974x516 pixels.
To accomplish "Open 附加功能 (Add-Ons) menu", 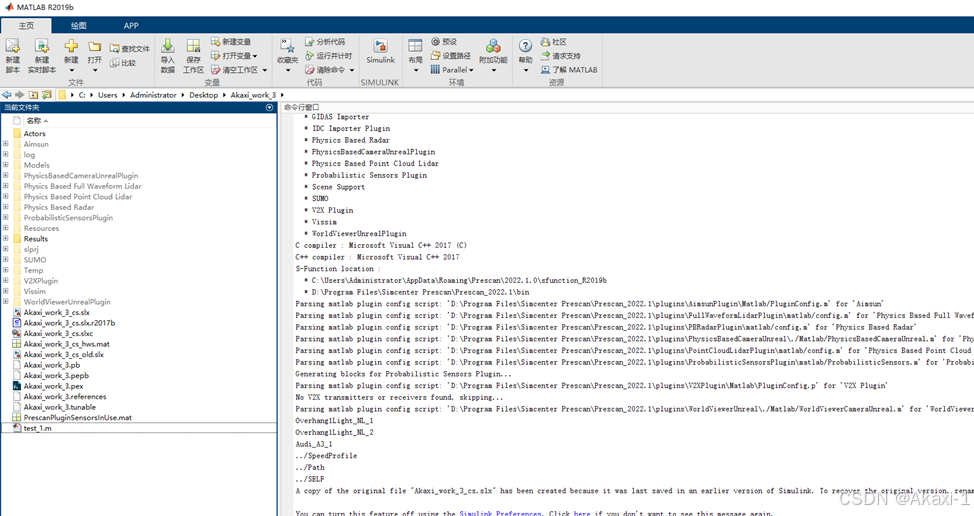I will pos(493,56).
